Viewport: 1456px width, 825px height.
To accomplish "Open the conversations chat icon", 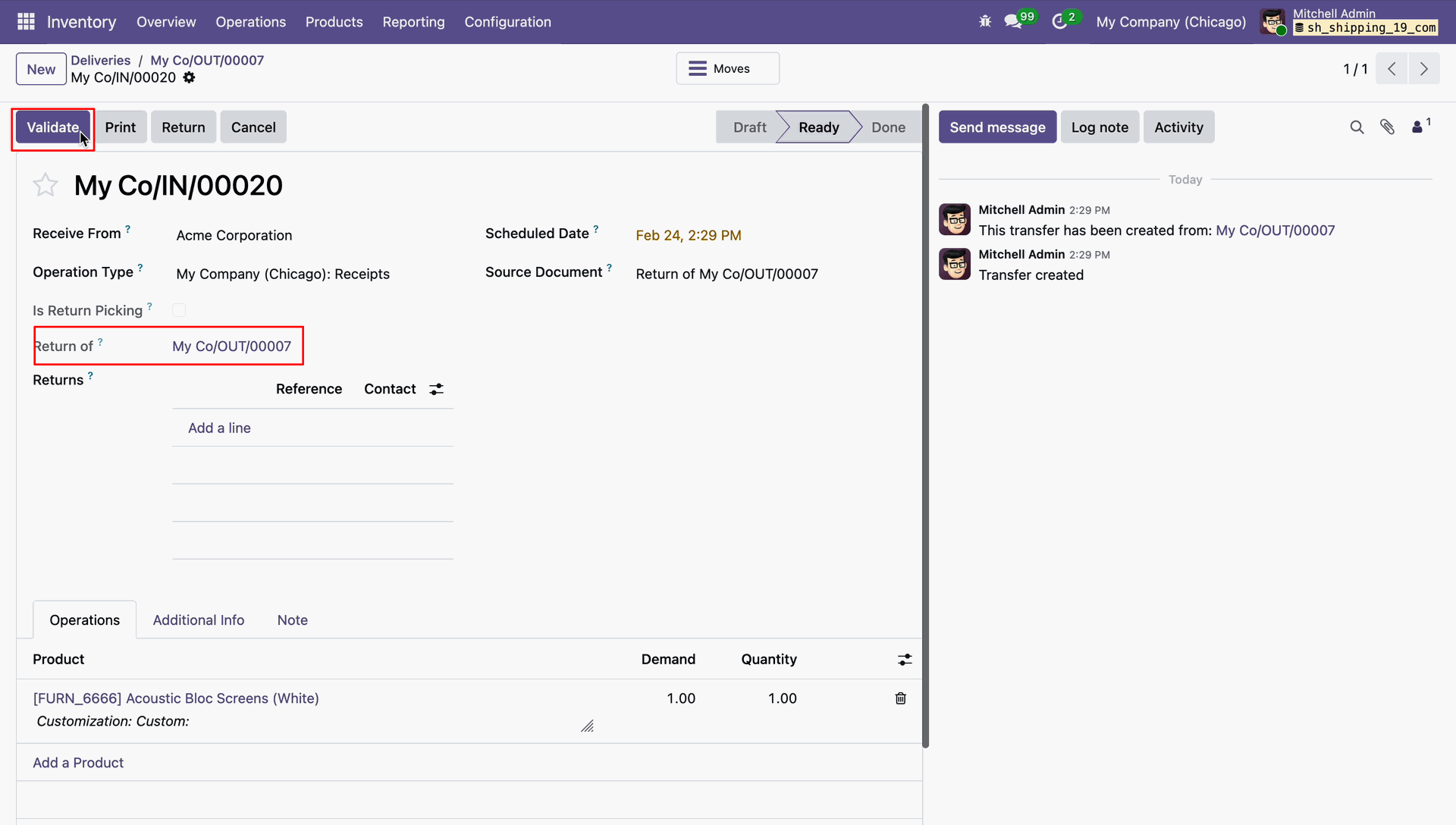I will pyautogui.click(x=1013, y=22).
